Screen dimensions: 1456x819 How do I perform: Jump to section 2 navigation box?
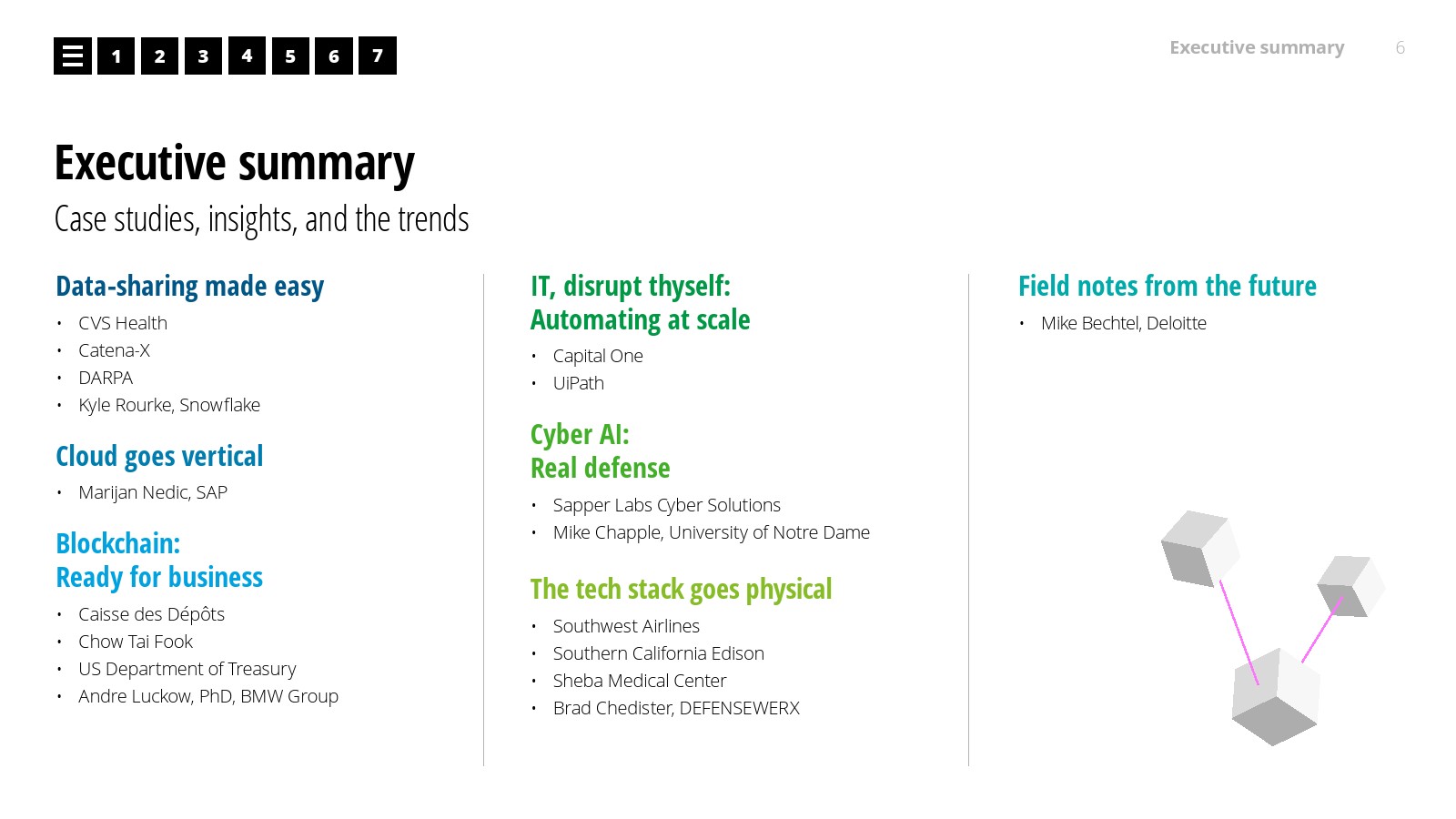[160, 56]
